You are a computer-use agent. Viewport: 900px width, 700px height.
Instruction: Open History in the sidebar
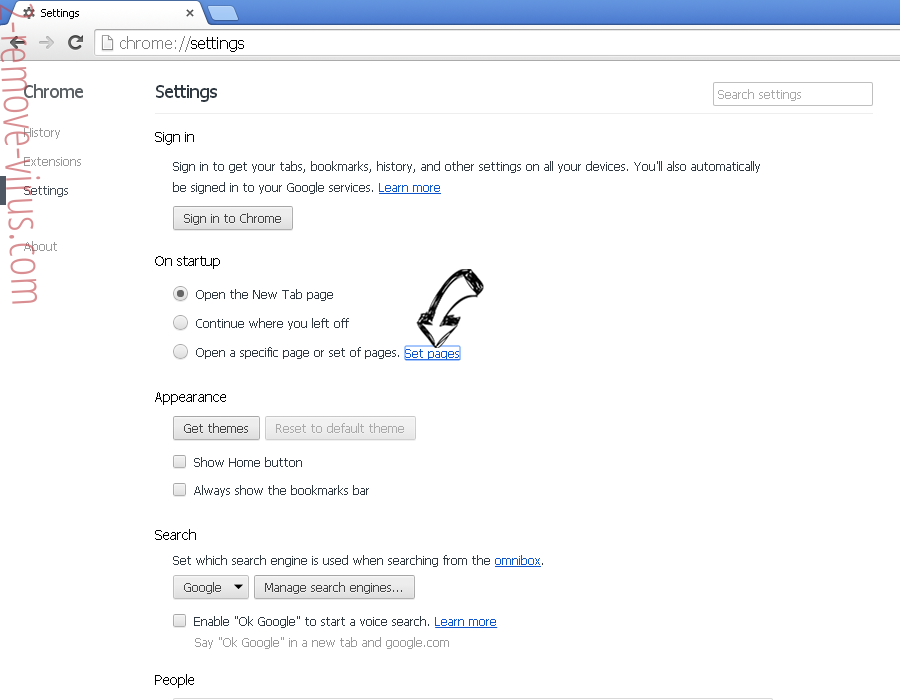coord(42,133)
